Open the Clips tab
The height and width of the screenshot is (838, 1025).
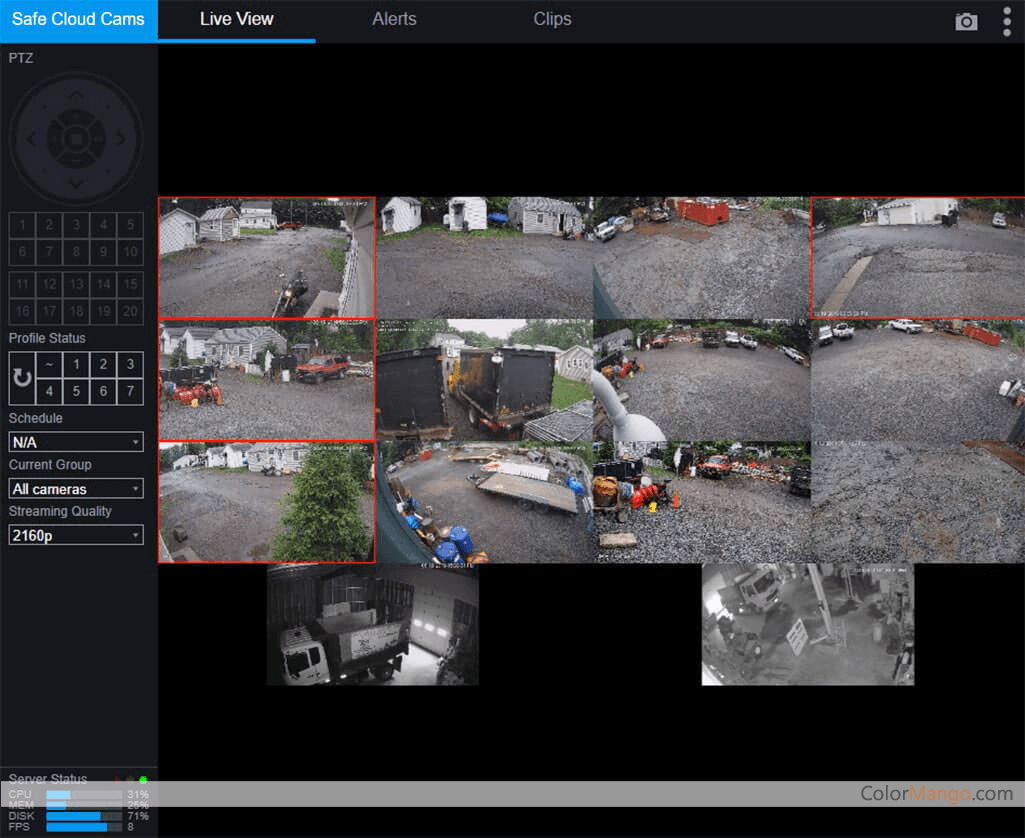click(x=552, y=19)
